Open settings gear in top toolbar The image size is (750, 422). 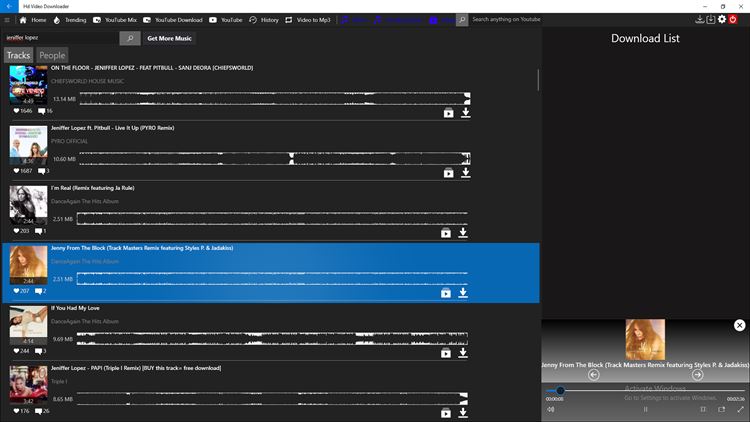(x=722, y=19)
